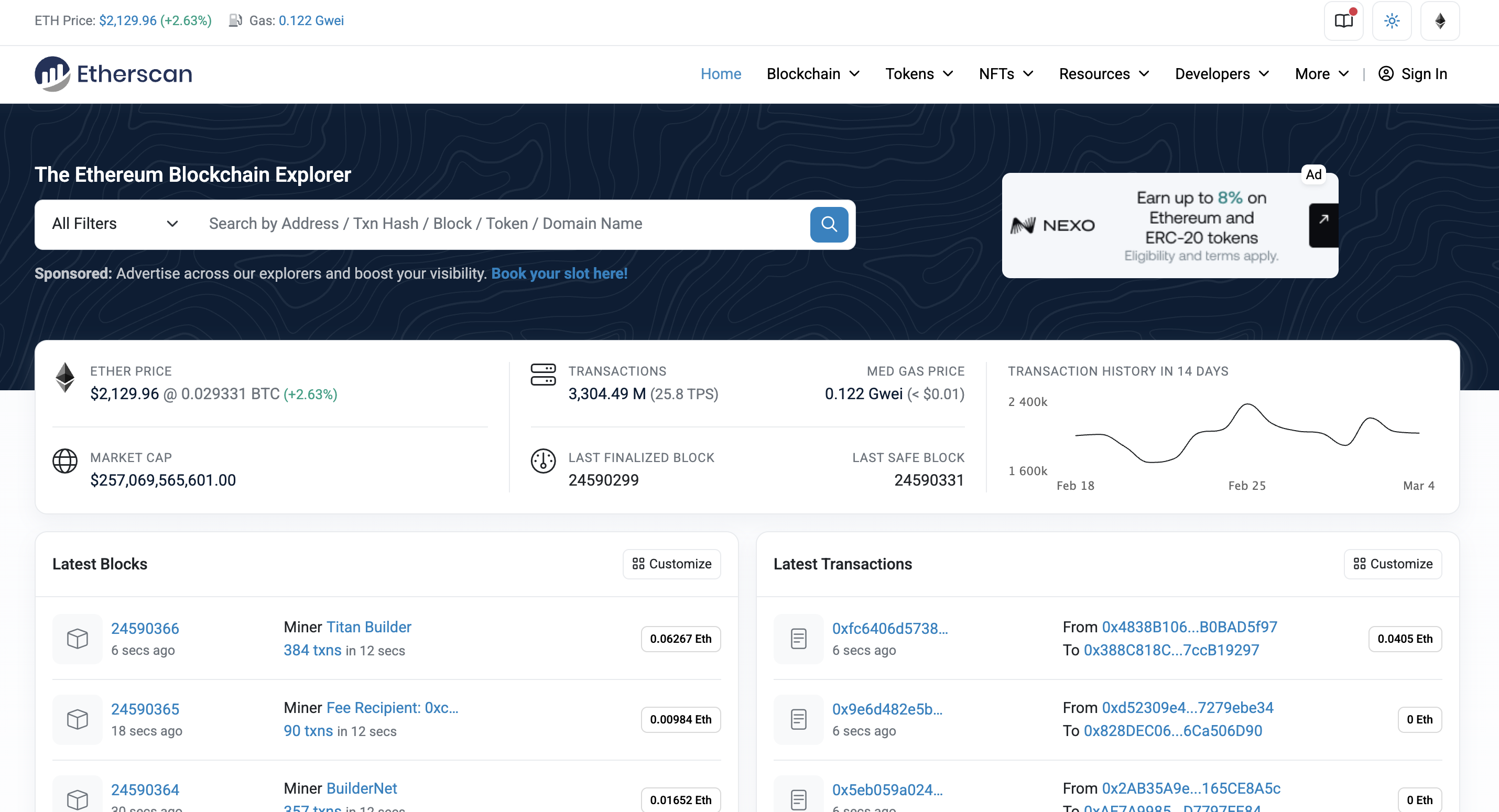Open the Titan Builder miner link
Screen dimensions: 1499x812
(x=368, y=627)
